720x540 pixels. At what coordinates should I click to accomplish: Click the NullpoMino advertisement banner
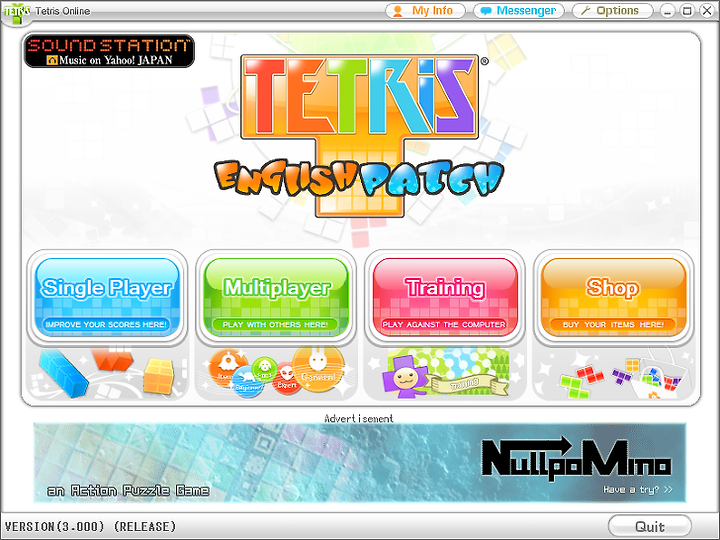360,462
